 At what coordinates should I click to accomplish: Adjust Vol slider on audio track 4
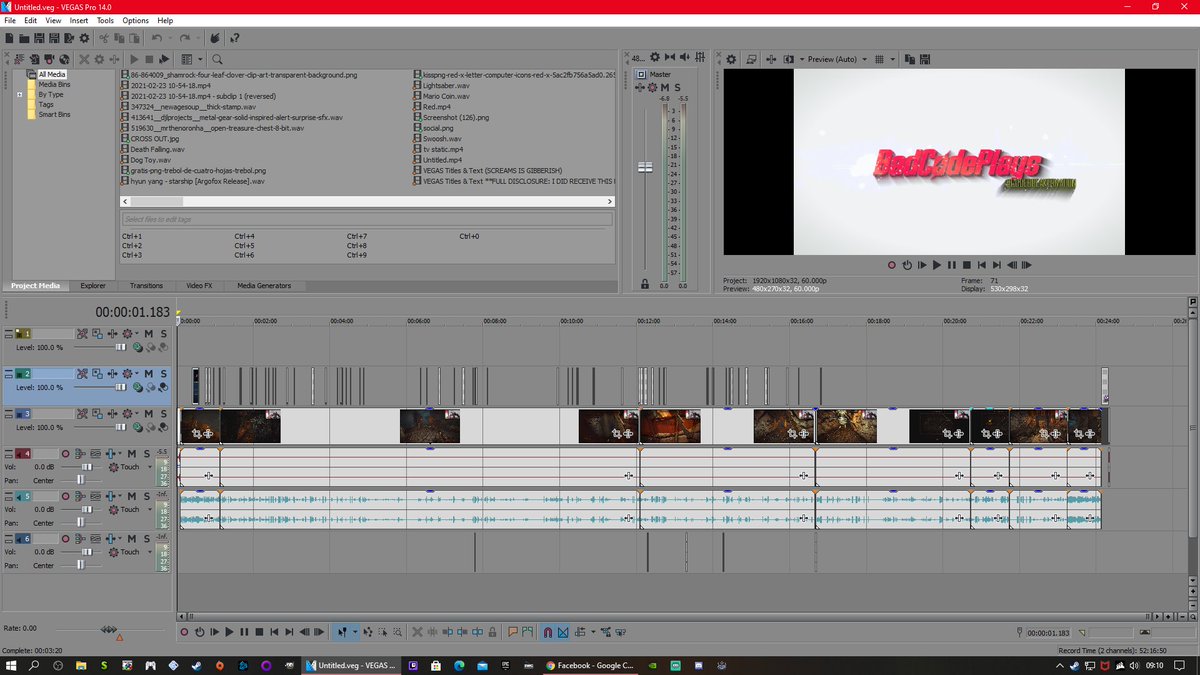(87, 467)
